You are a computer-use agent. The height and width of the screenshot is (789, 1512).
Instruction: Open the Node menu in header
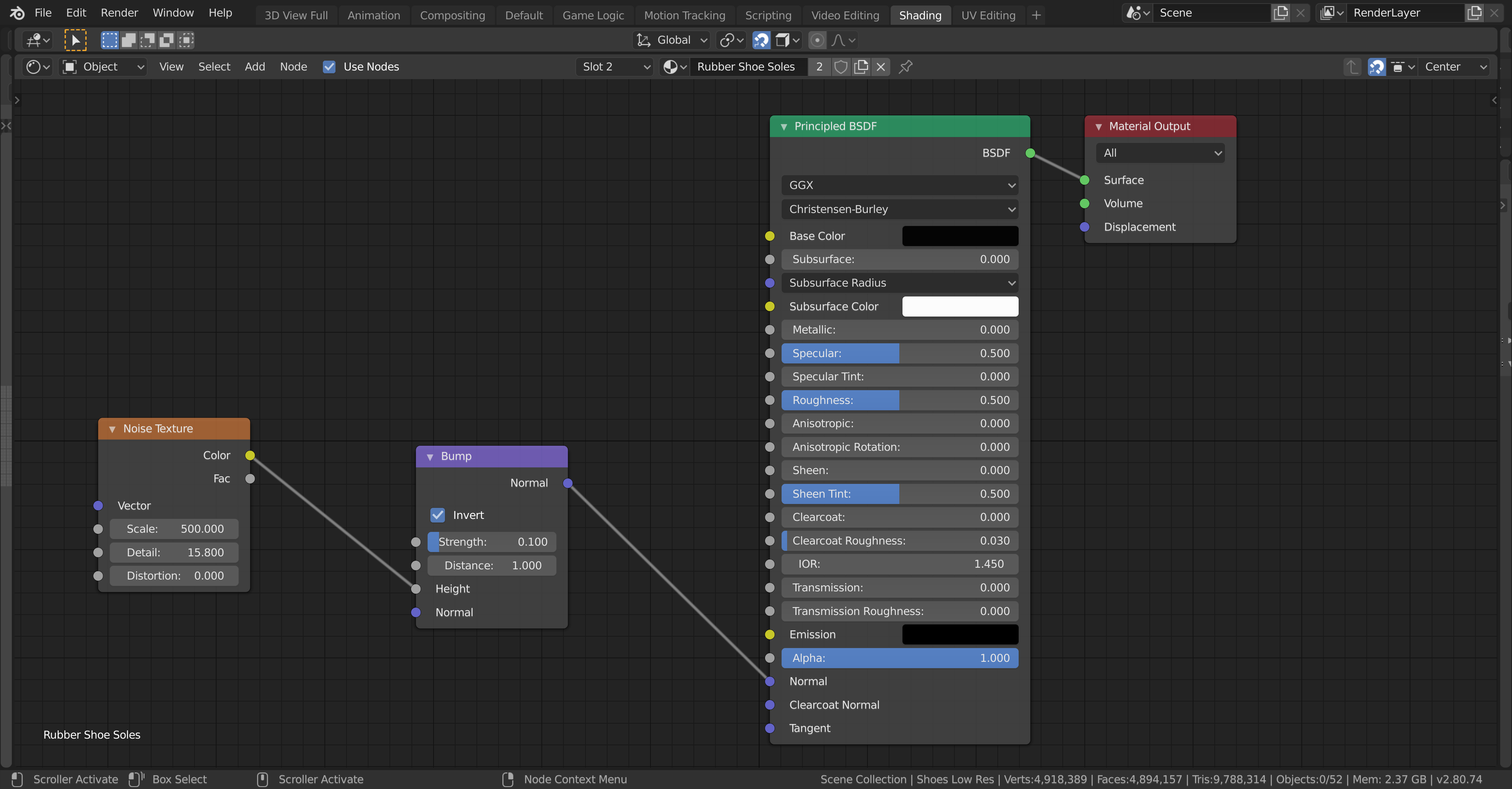[293, 67]
